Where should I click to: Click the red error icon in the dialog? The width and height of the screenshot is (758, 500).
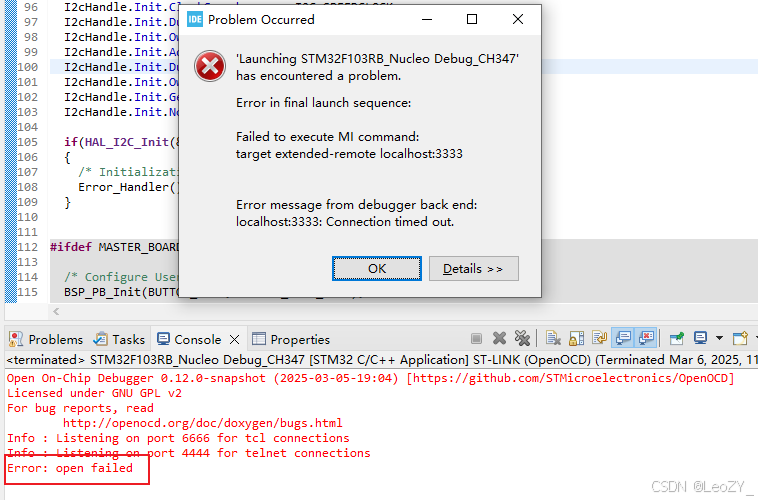point(210,66)
